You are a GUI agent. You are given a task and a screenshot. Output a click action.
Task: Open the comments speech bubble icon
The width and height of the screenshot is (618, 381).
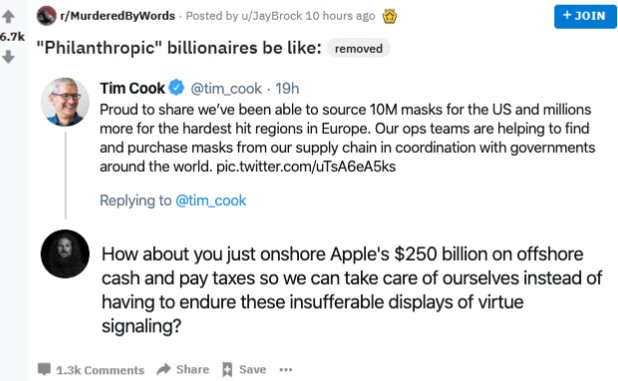pos(44,369)
